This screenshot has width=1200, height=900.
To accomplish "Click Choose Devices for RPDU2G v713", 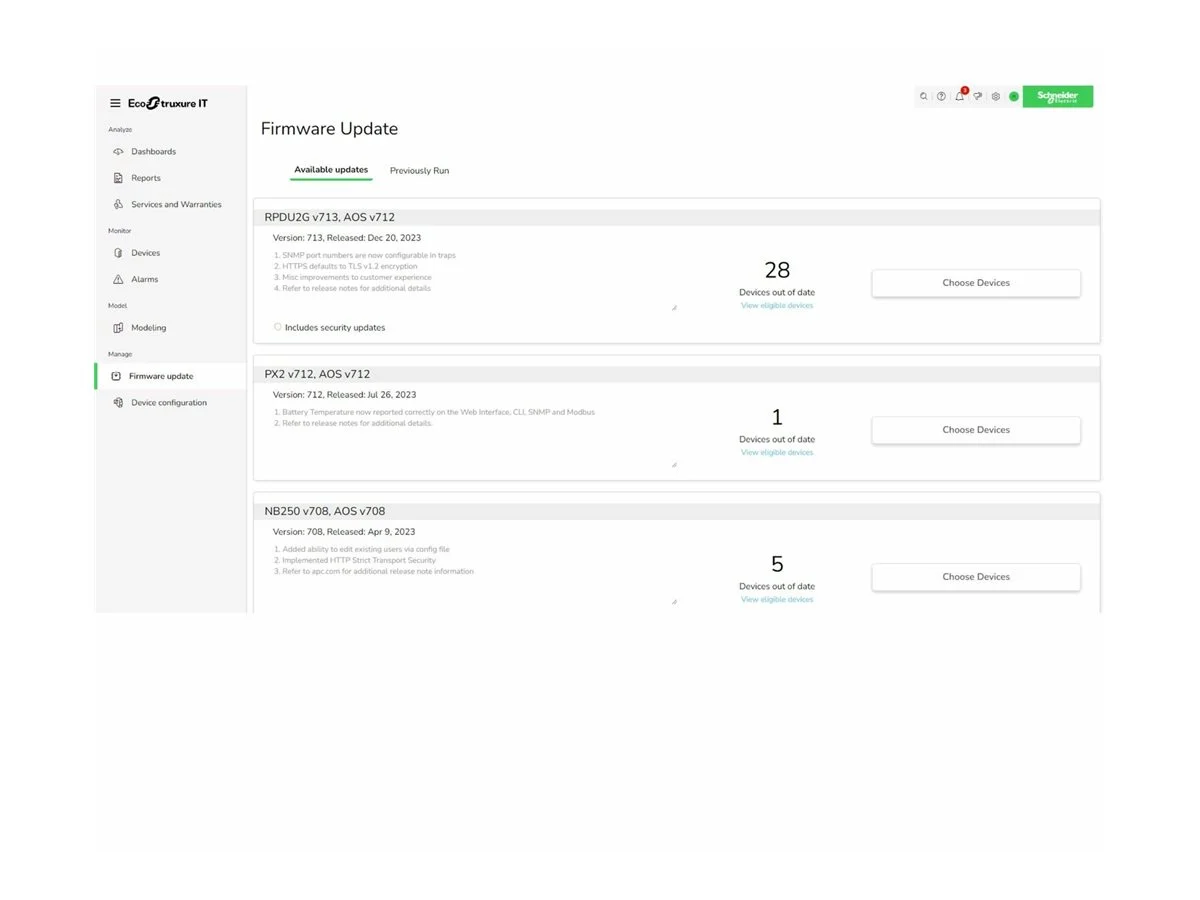I will coord(975,282).
